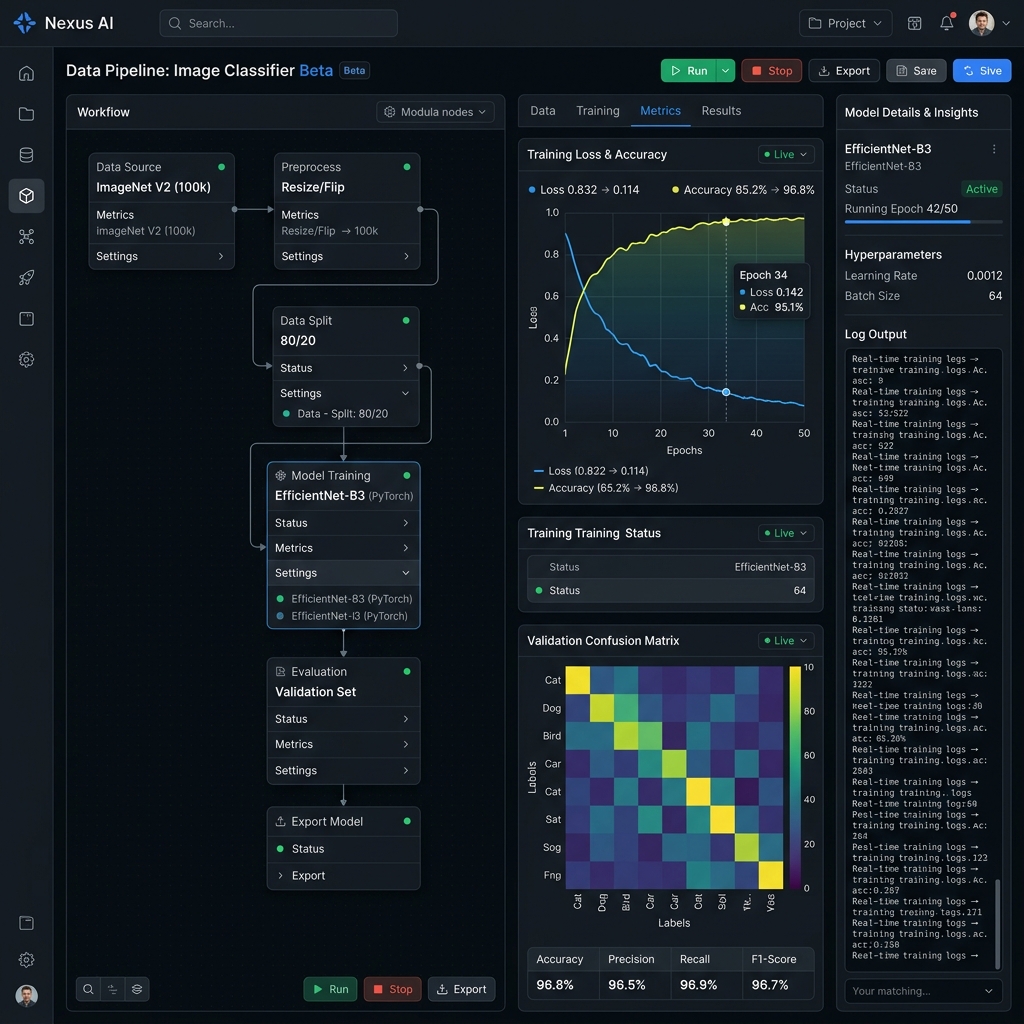Open the package icon next to Project
The image size is (1024, 1024).
(914, 23)
